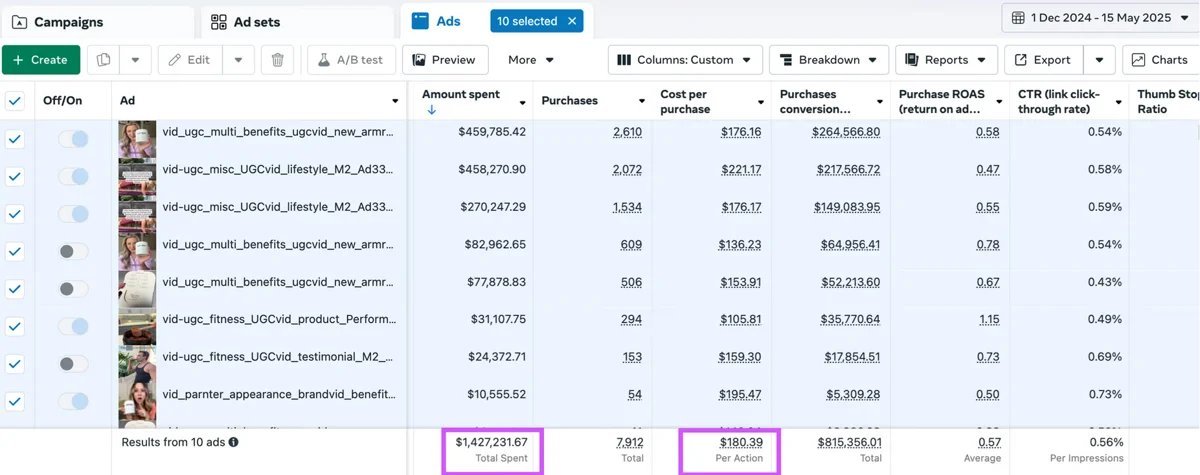Screen dimensions: 1200x475
Task: Toggle the select-all checkbox in header
Action: [15, 100]
